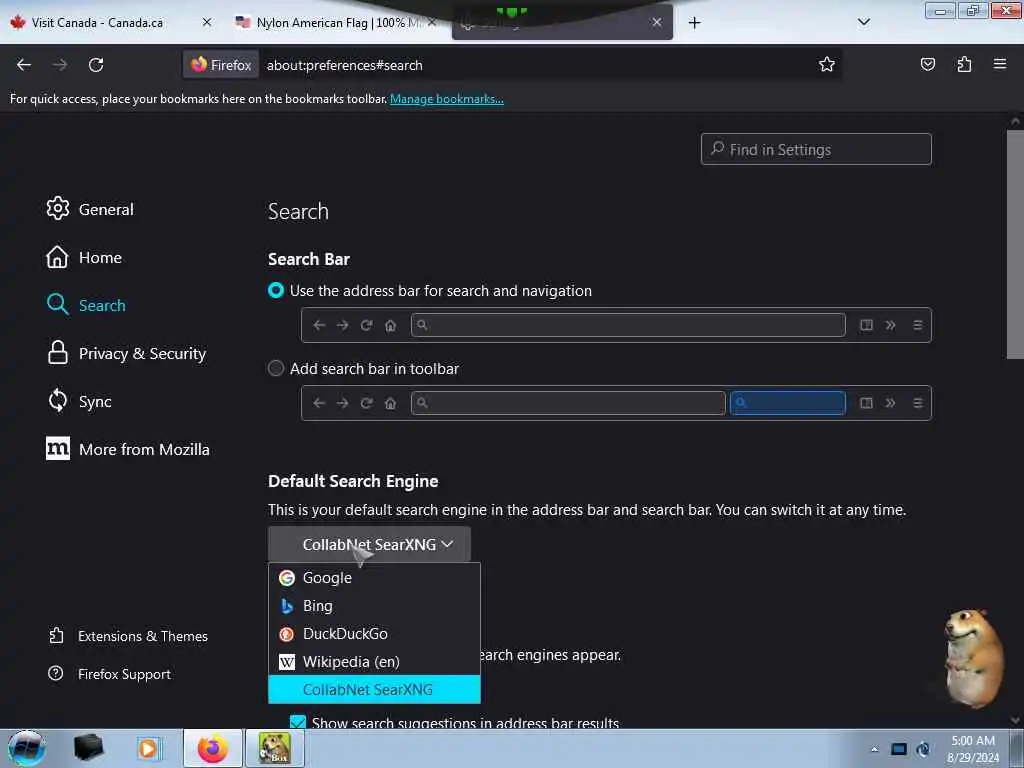
Task: Open the Firefox taskbar button
Action: 213,748
